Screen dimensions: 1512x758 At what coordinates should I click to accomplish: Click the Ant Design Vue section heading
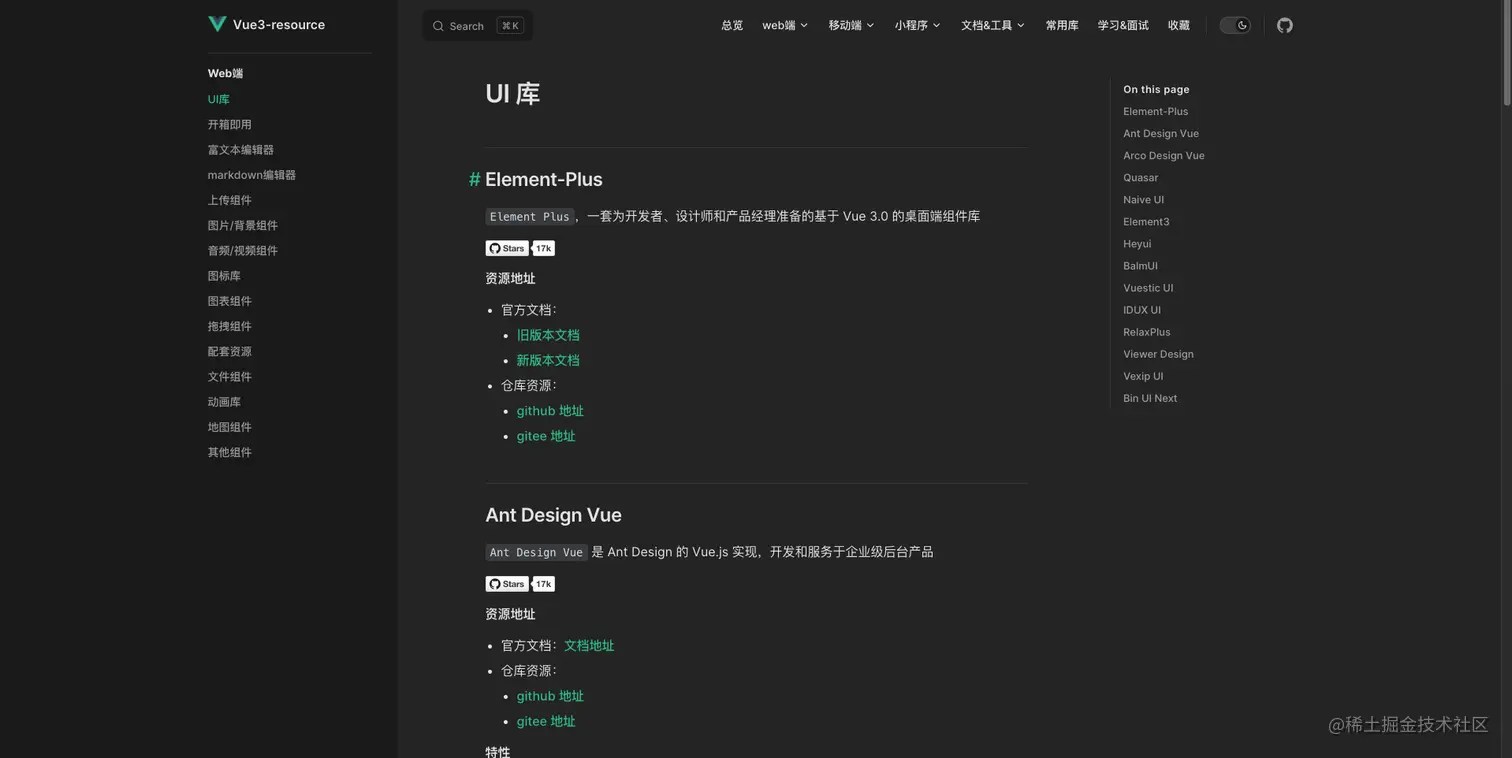pos(553,514)
